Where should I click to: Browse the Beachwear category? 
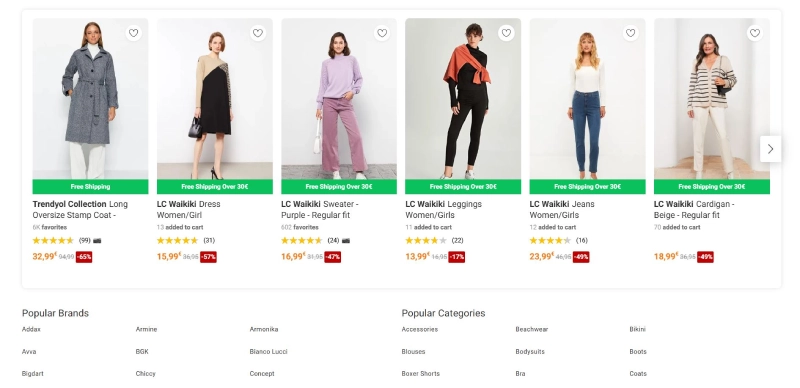coord(532,329)
